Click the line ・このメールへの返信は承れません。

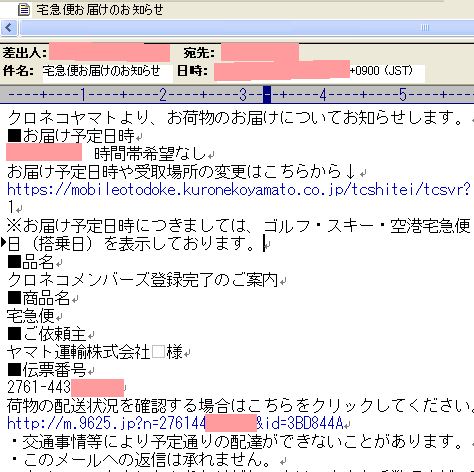click(x=141, y=460)
